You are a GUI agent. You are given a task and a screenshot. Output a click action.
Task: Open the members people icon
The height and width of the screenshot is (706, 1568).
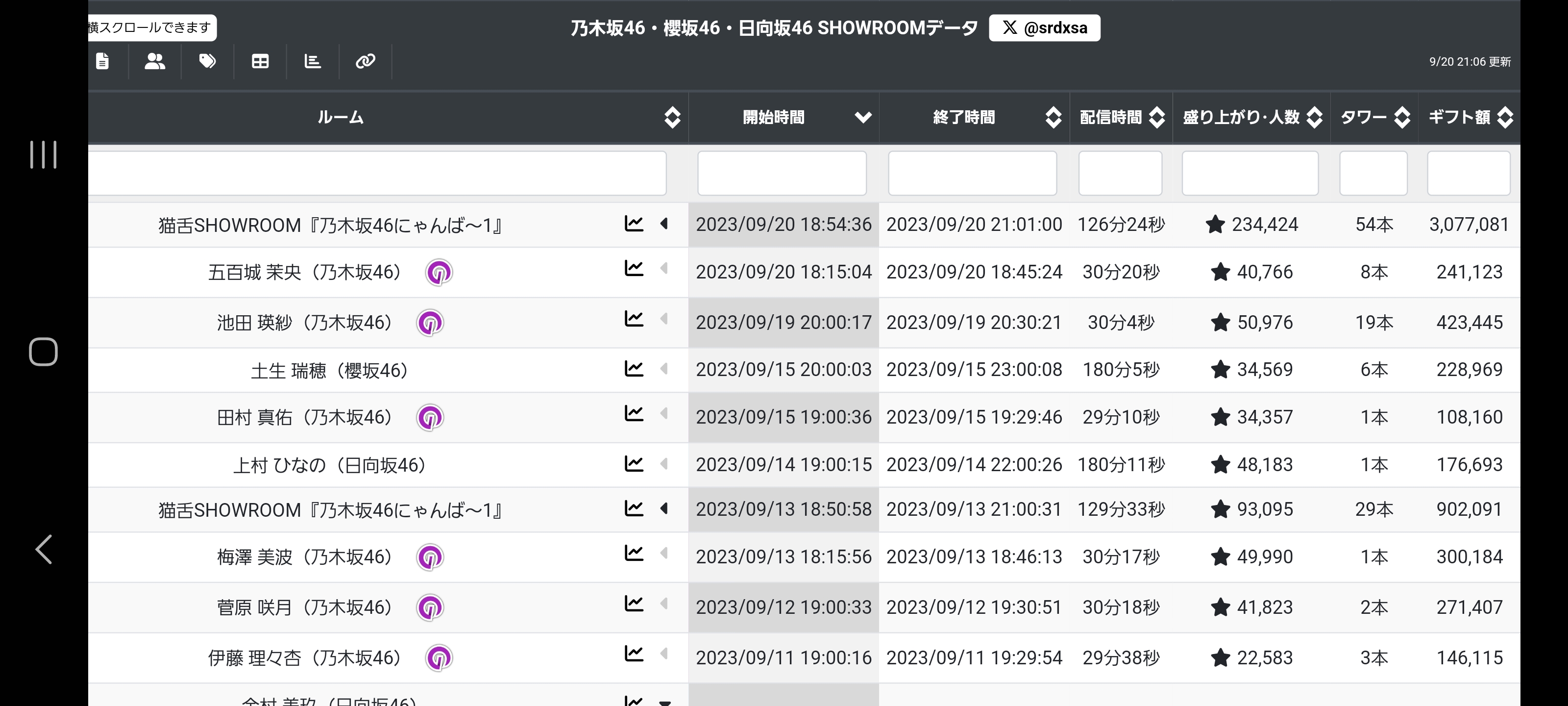pos(155,61)
